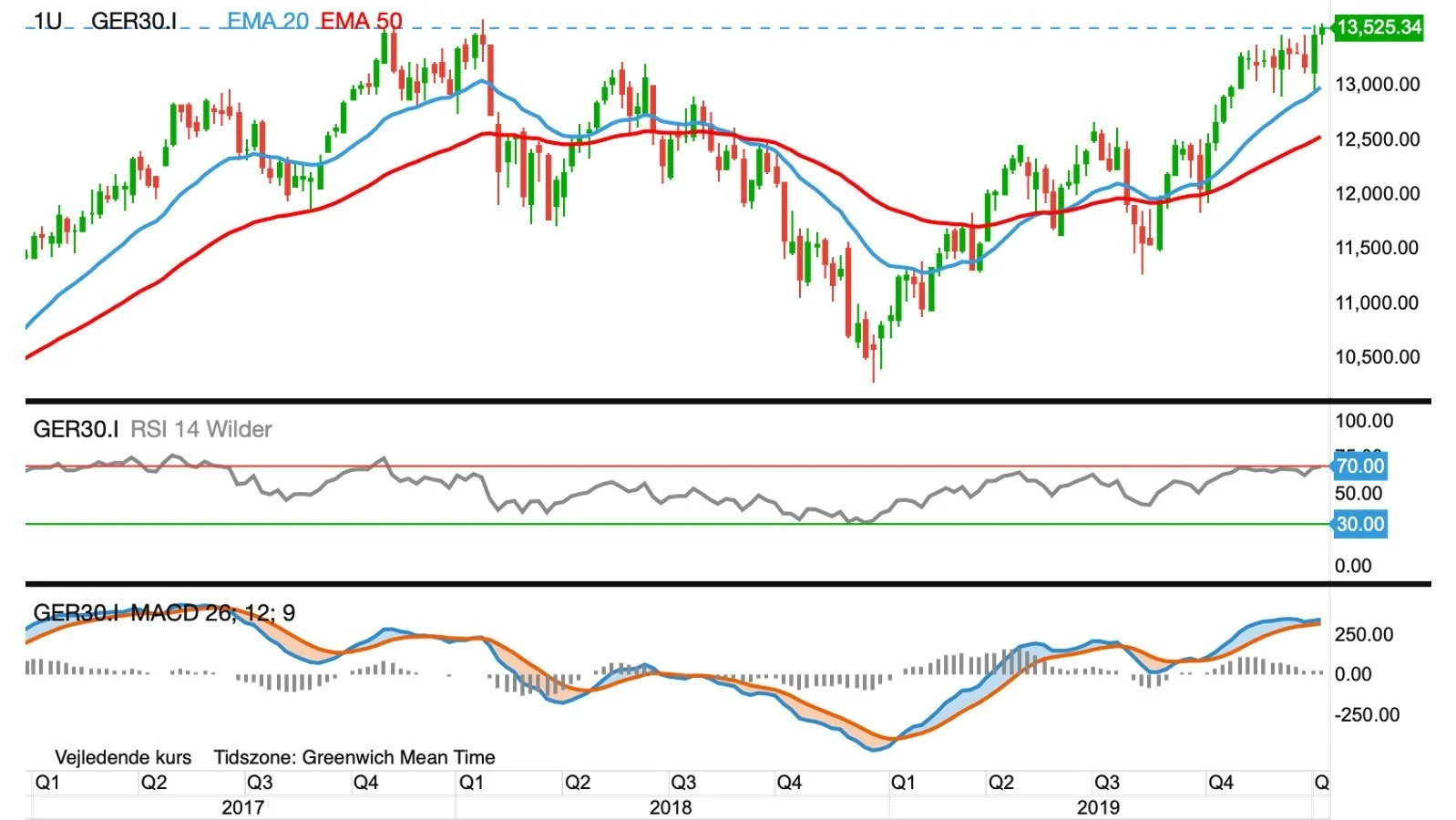Click the EMA 20 legend label
This screenshot has width=1456, height=820.
tap(268, 20)
